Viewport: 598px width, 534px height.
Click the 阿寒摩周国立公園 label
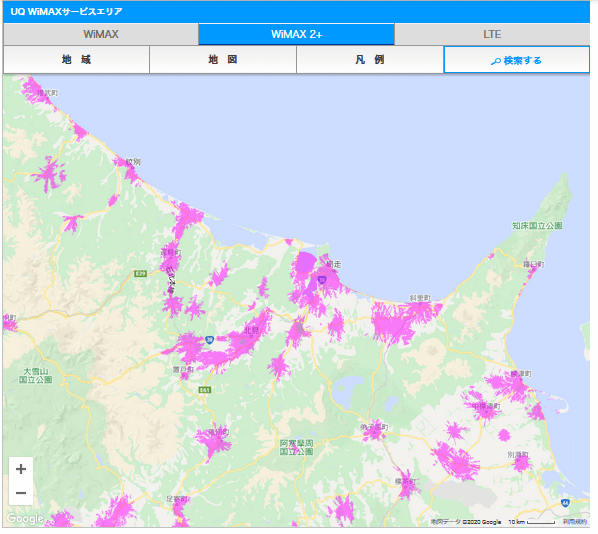[x=296, y=447]
